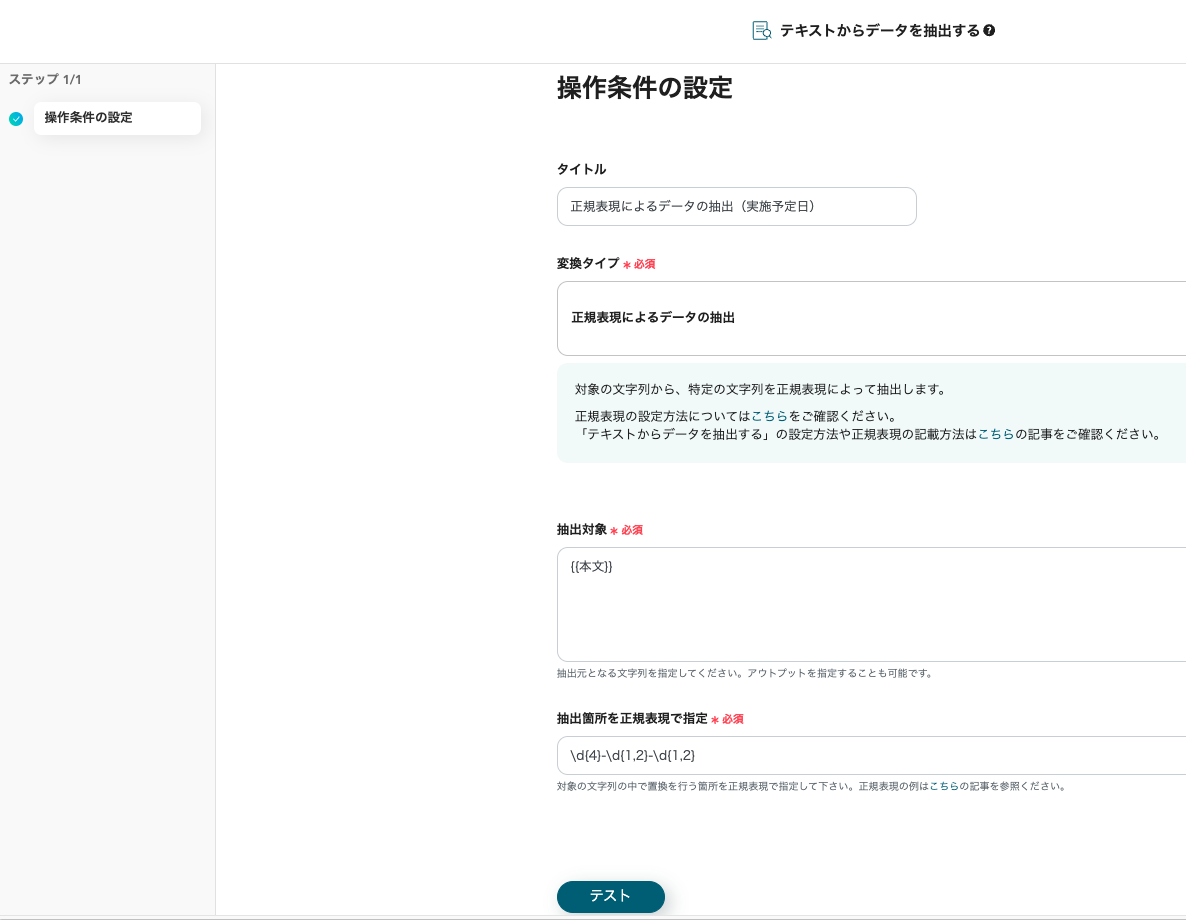This screenshot has width=1186, height=920.
Task: Open こちら link for regex examples
Action: (x=944, y=787)
